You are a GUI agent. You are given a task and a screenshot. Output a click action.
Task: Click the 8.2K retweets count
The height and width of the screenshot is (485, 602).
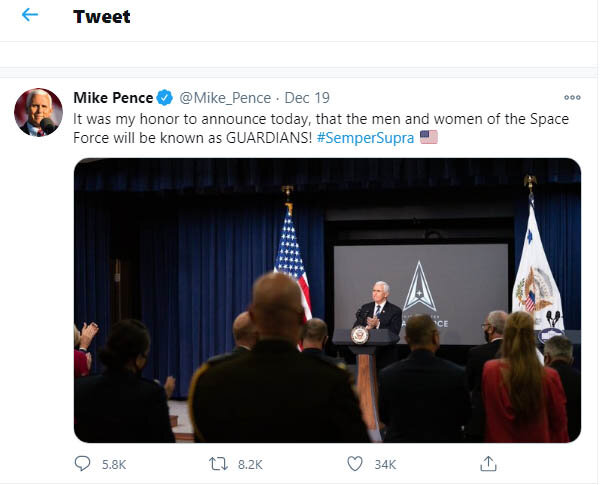pos(250,465)
